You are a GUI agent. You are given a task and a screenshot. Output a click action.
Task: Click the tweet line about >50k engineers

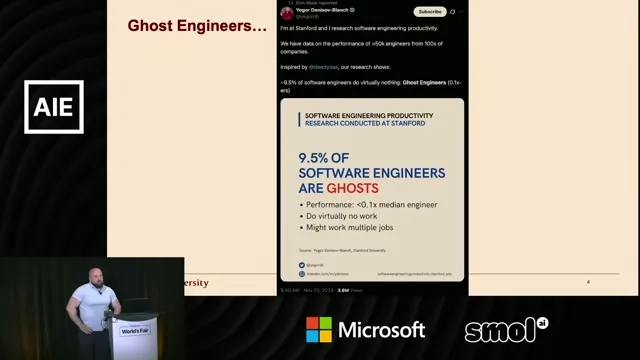tap(362, 47)
